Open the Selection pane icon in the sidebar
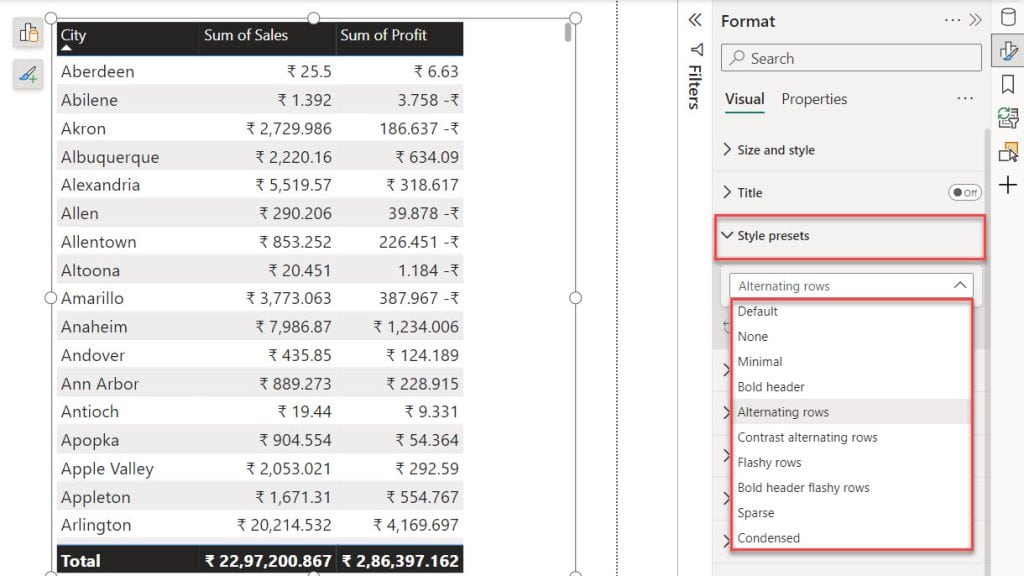This screenshot has width=1024, height=576. point(1008,152)
